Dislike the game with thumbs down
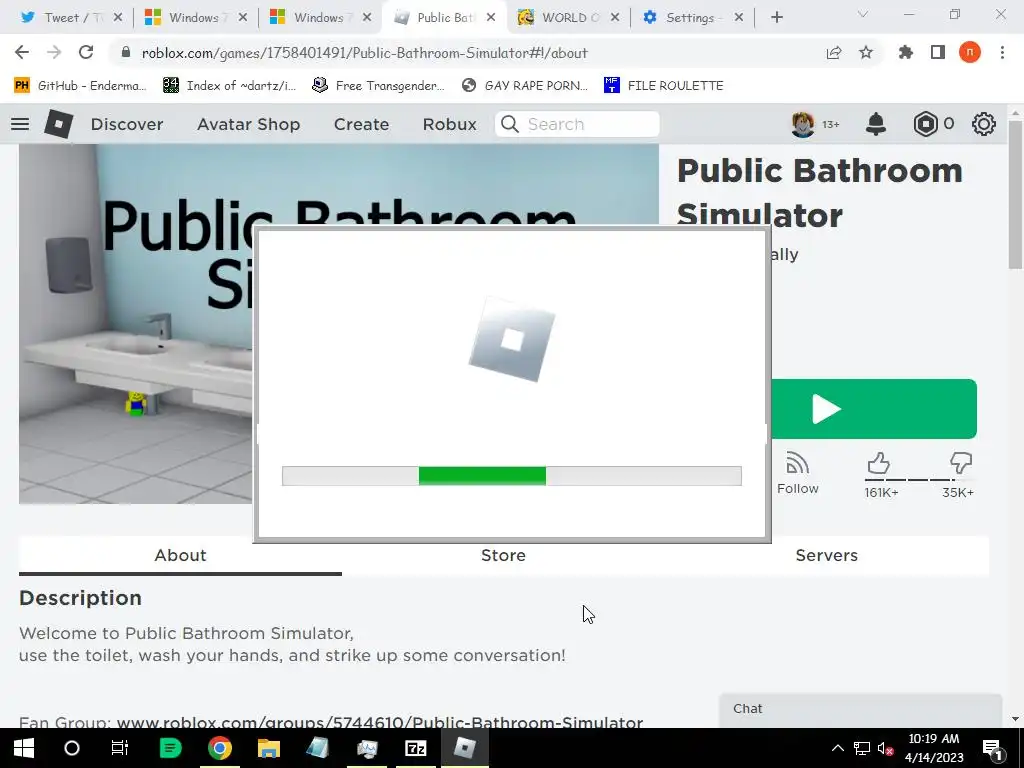The width and height of the screenshot is (1024, 768). click(961, 464)
